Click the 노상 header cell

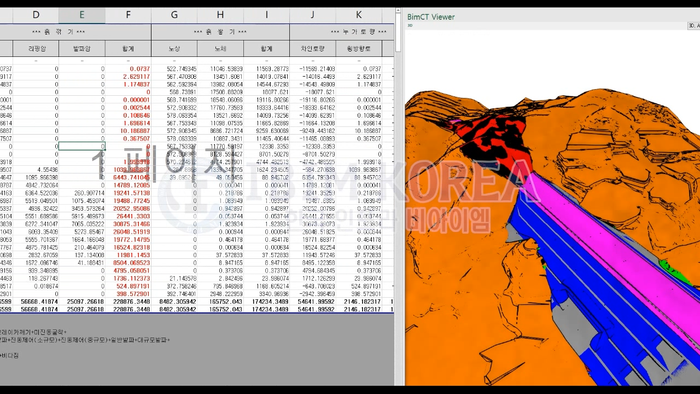(x=175, y=49)
